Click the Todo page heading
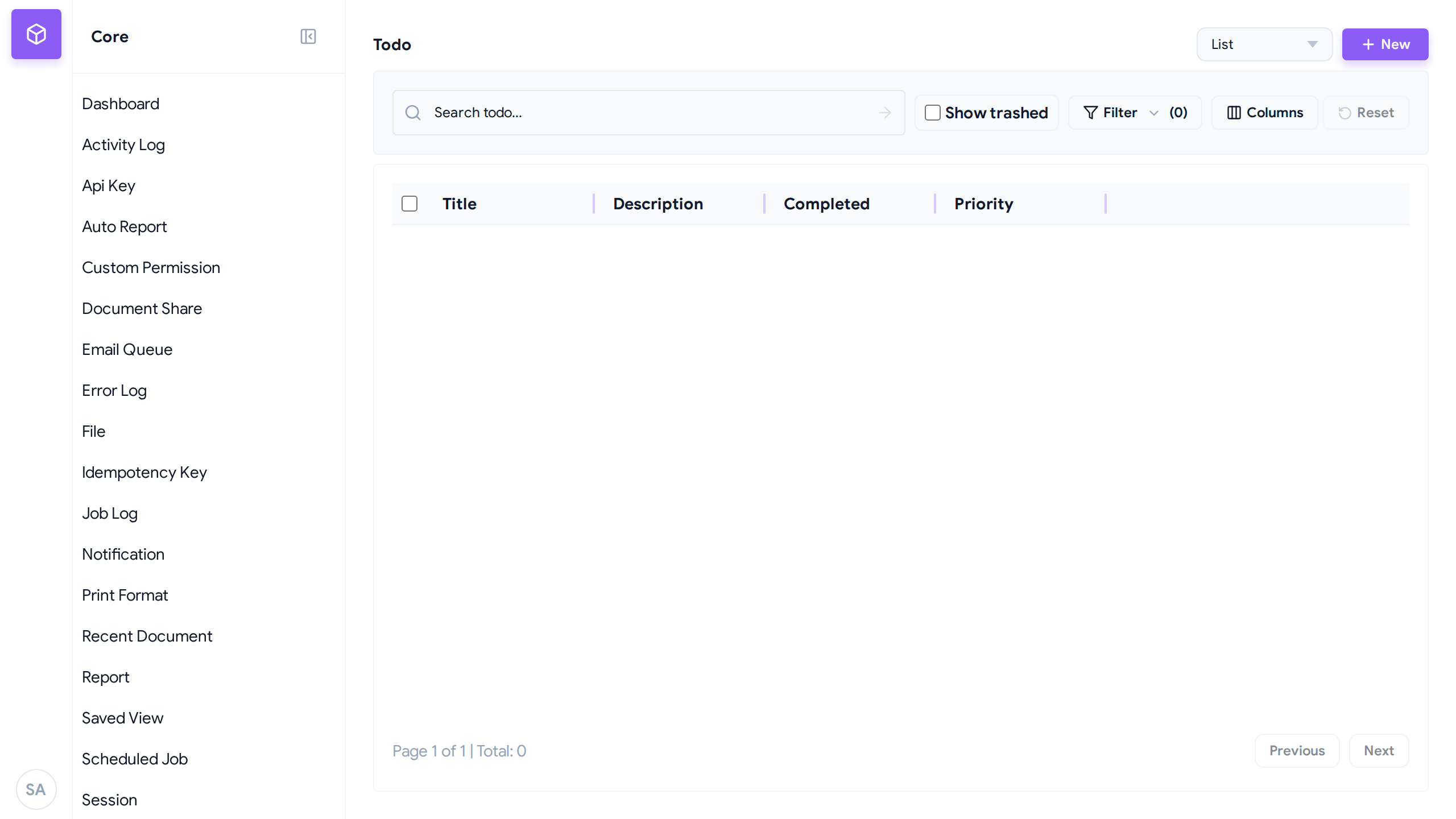 pyautogui.click(x=392, y=44)
